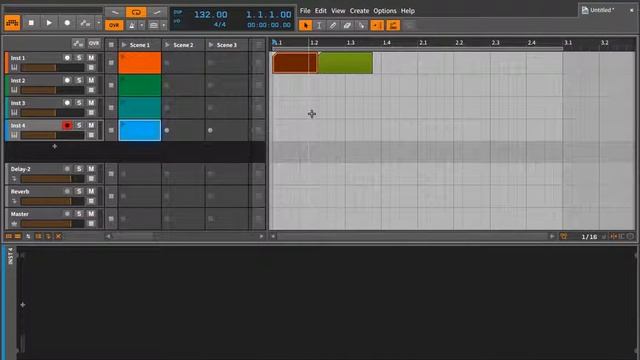
Task: Toggle the transport OVR overdub button
Action: coord(114,25)
